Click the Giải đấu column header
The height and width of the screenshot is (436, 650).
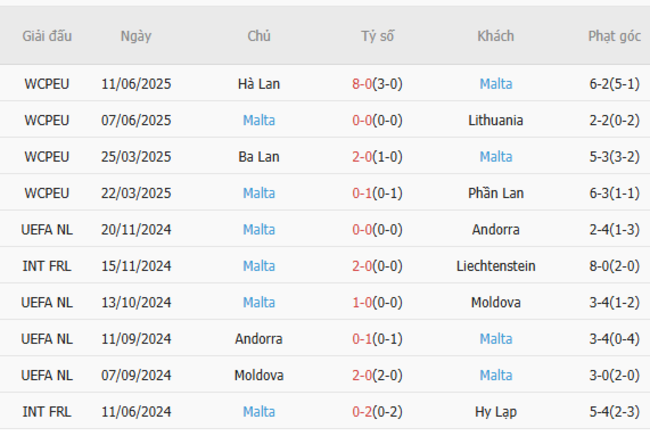click(x=47, y=36)
